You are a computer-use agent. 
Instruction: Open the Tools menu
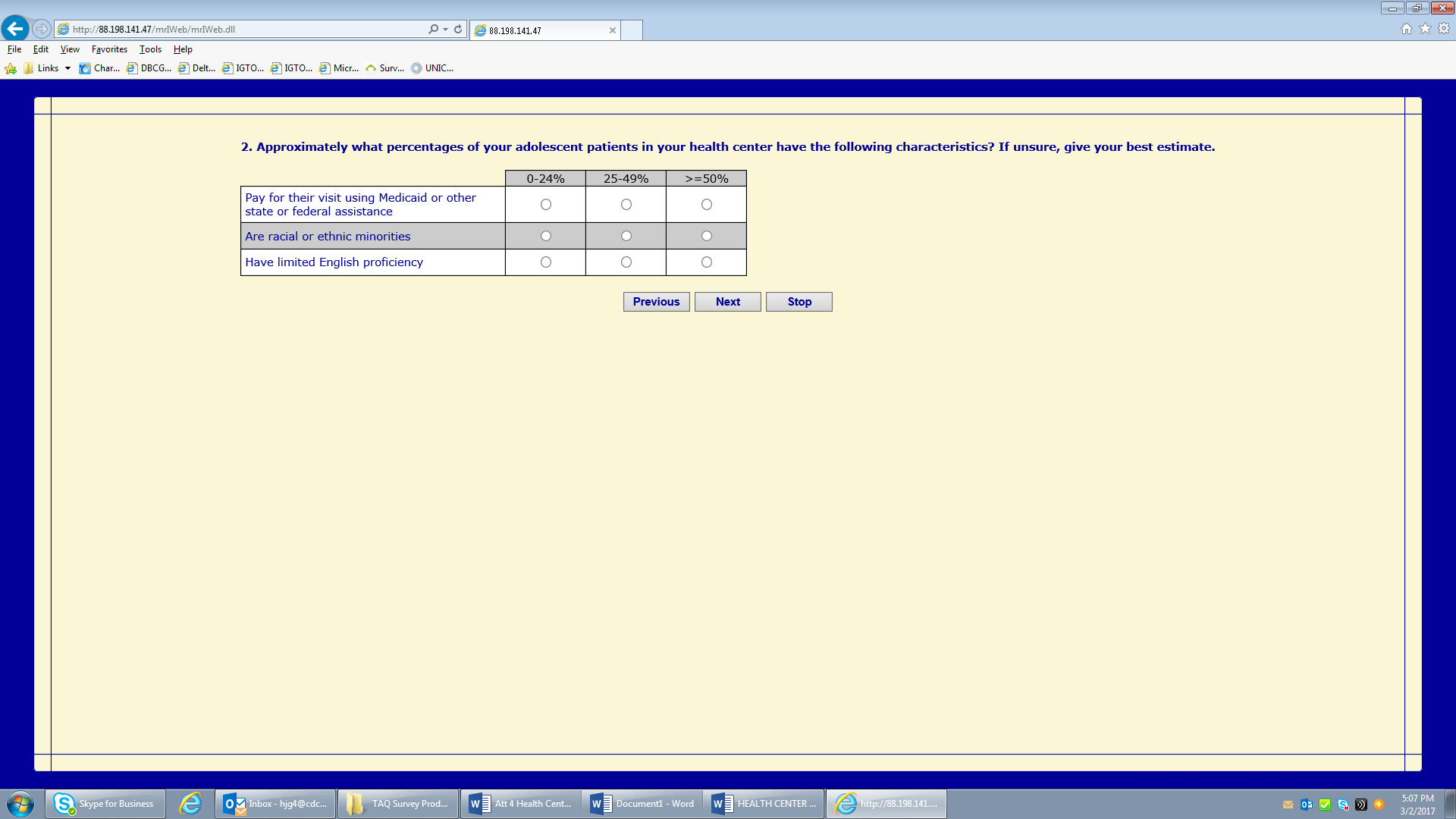tap(150, 49)
